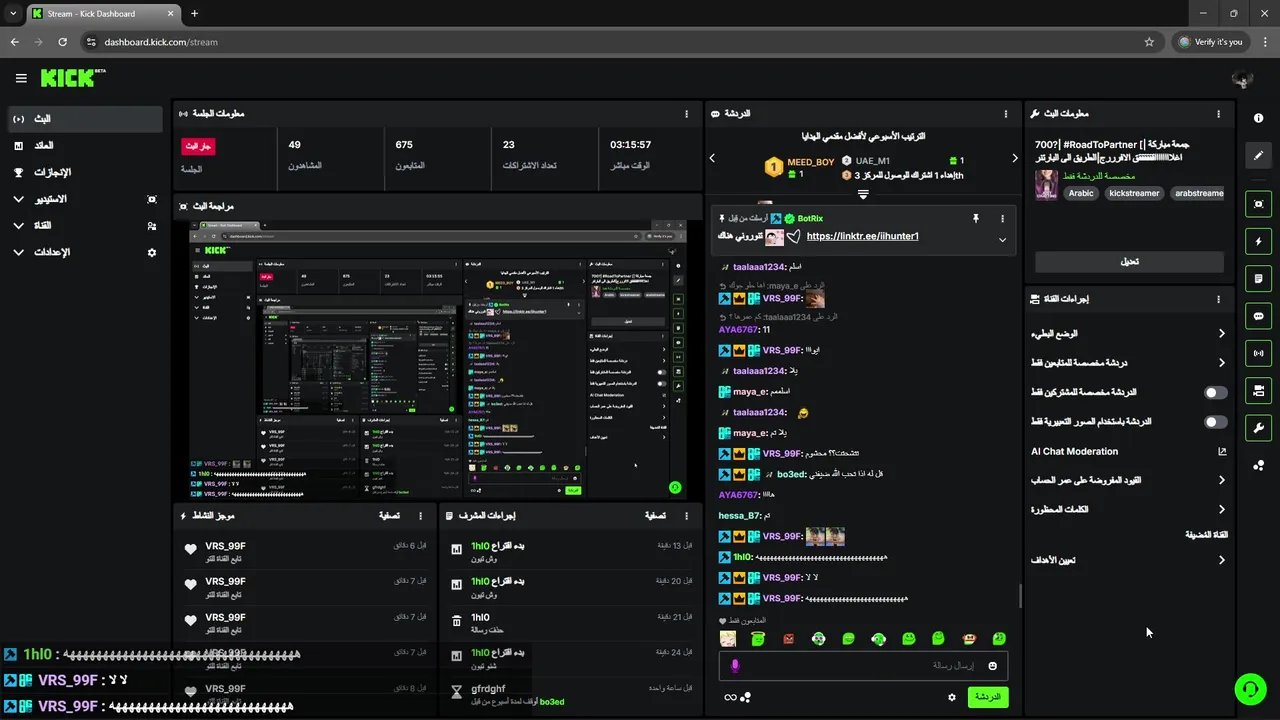Click the infinity icon below chat input
The width and height of the screenshot is (1280, 720).
[x=731, y=697]
